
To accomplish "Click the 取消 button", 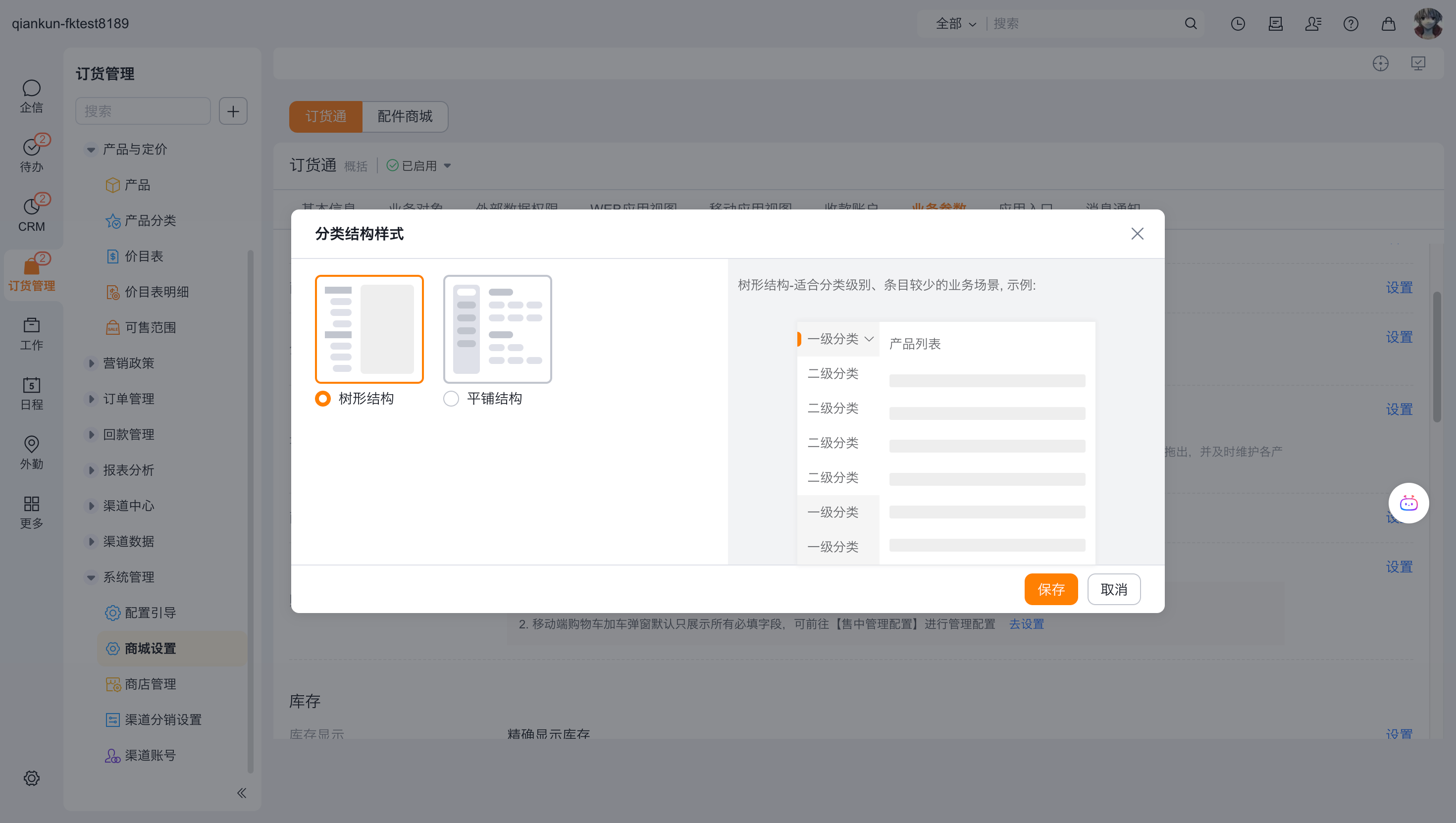I will click(1113, 589).
